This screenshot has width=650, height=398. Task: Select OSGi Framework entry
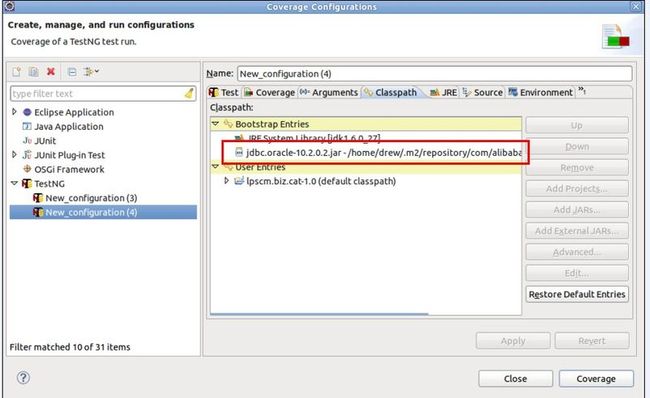pos(69,170)
